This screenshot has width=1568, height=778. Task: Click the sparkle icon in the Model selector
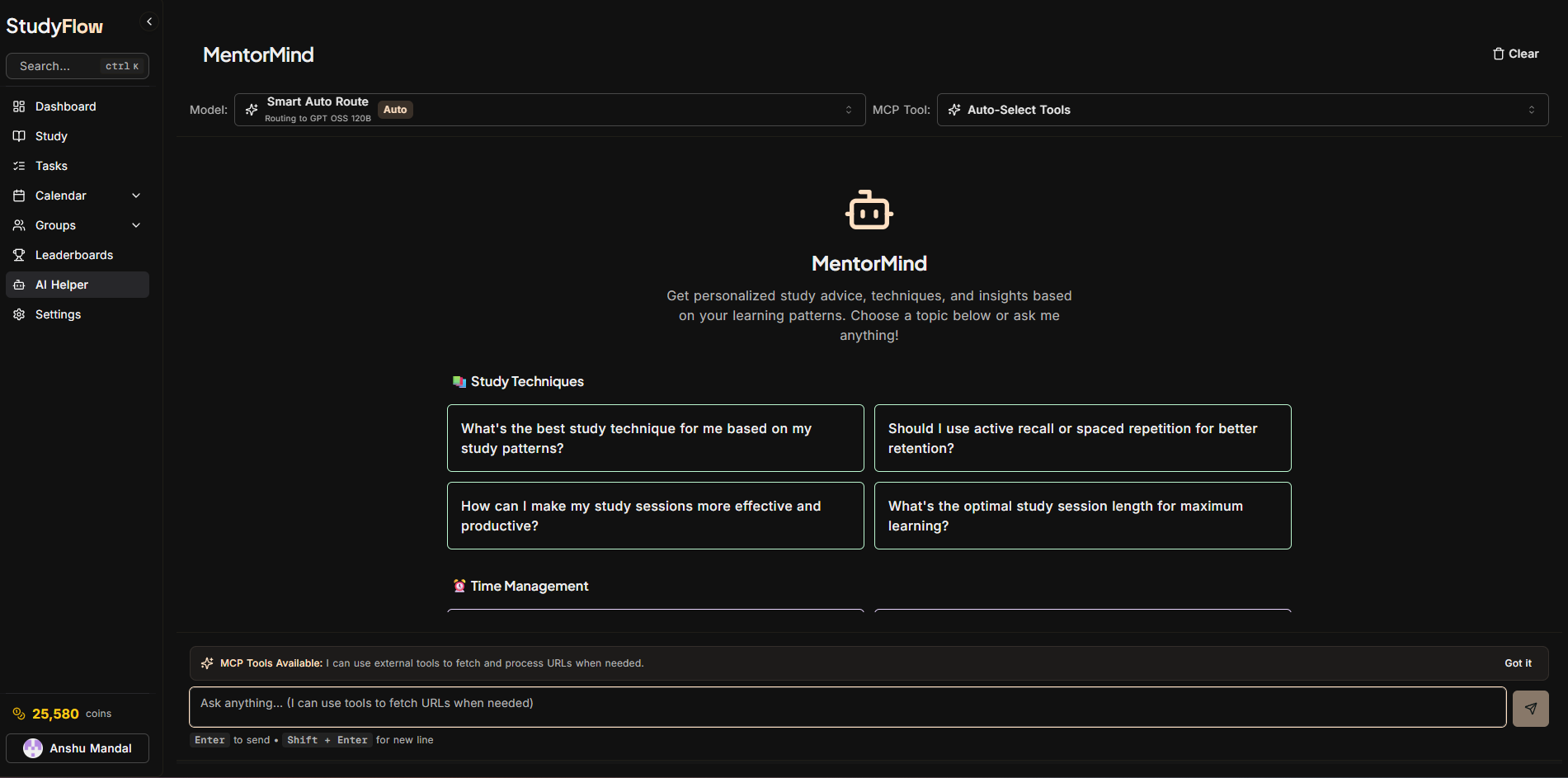coord(251,109)
